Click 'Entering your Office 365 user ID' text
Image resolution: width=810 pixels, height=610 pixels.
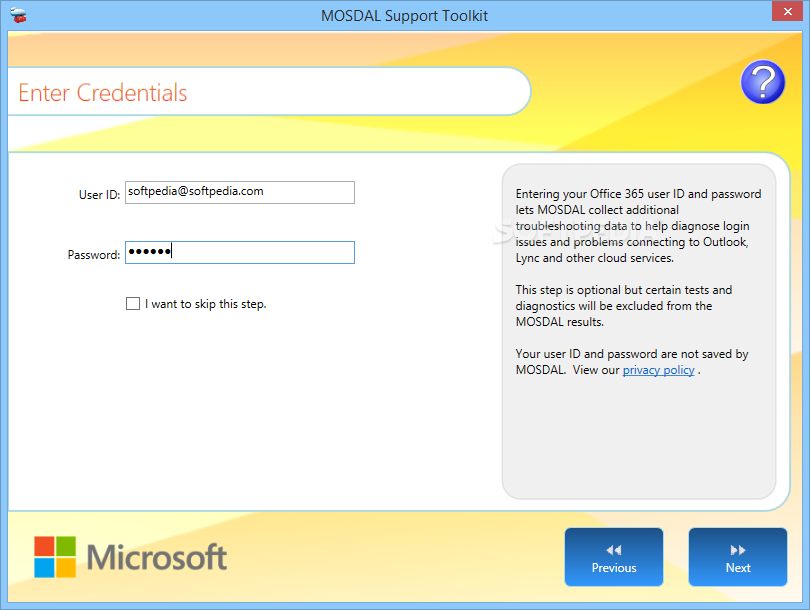[x=638, y=226]
